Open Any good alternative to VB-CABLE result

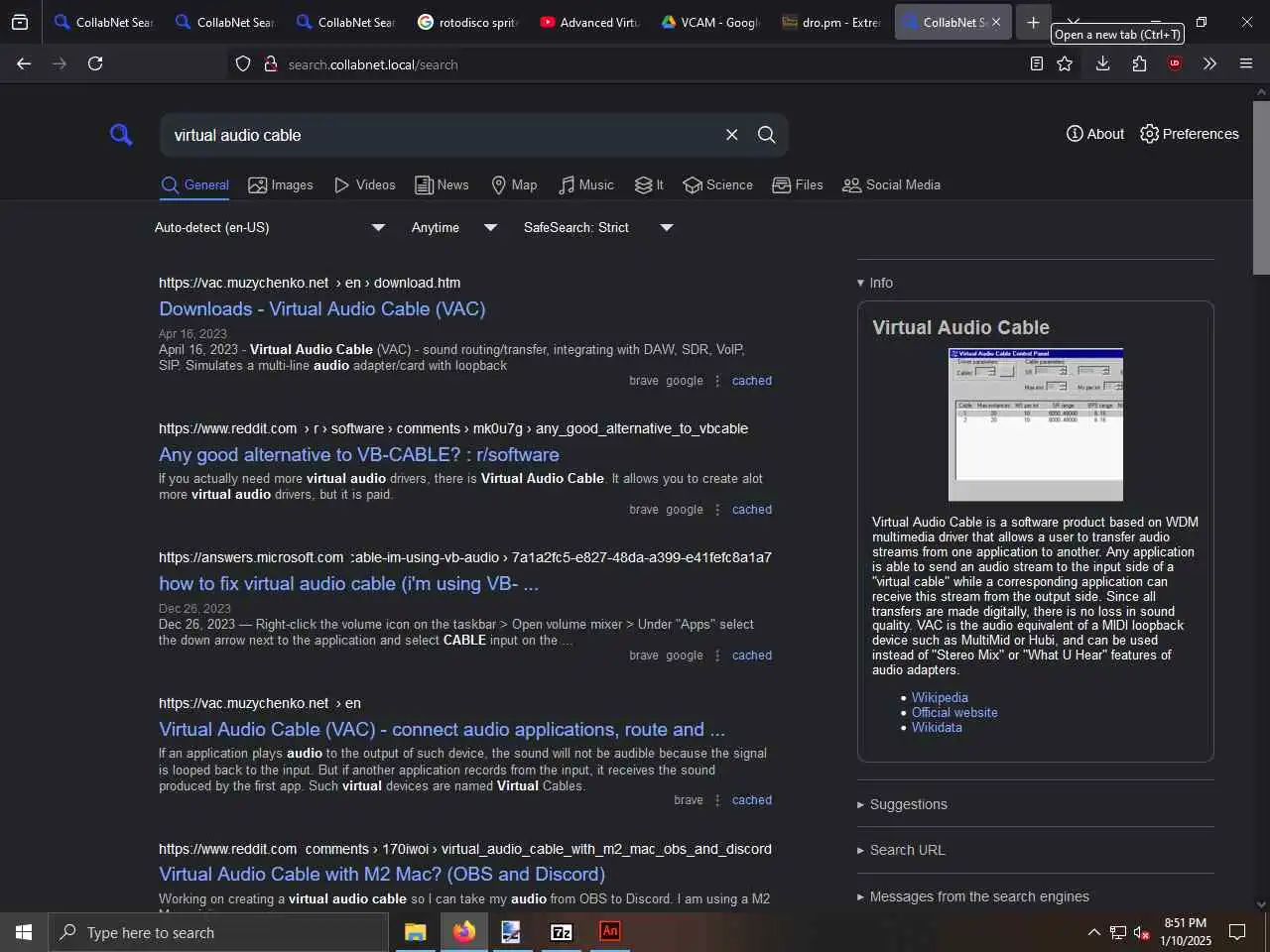(359, 454)
